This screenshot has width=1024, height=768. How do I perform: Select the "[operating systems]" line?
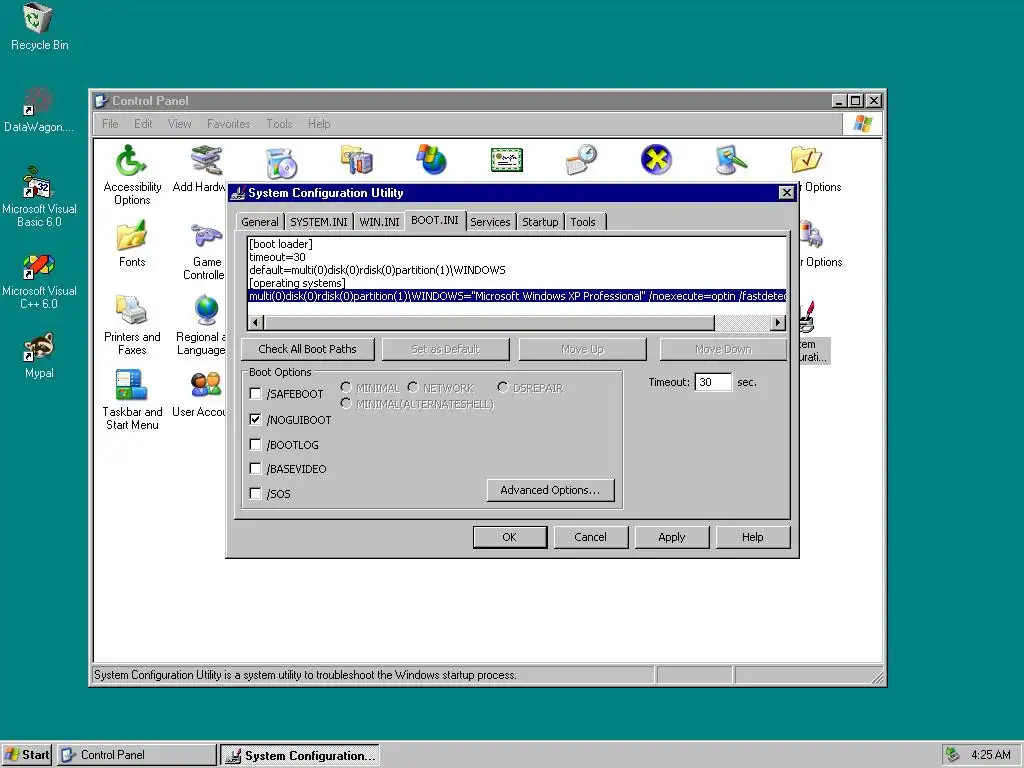coord(297,283)
